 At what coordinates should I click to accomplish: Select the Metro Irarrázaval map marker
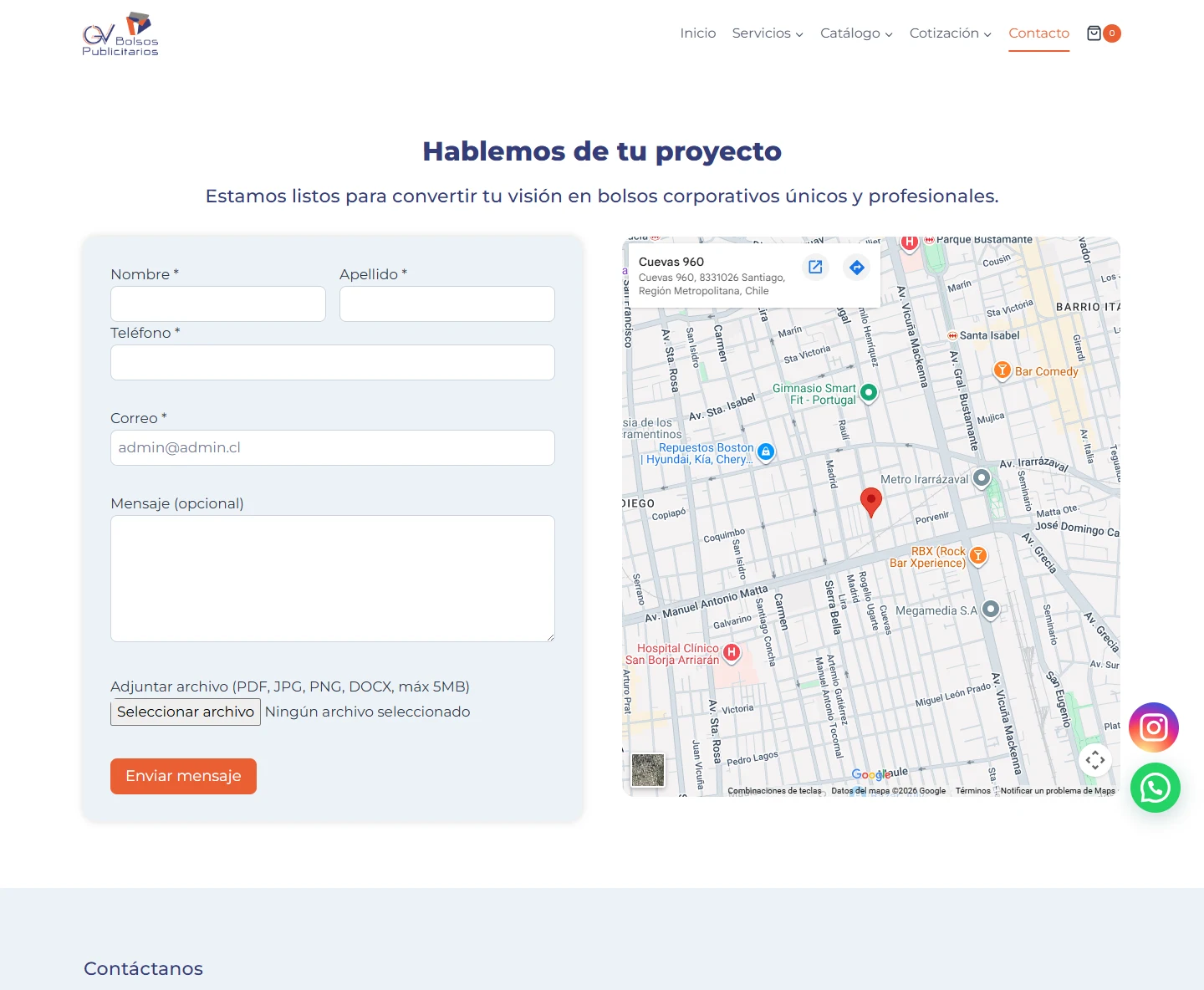pos(982,478)
